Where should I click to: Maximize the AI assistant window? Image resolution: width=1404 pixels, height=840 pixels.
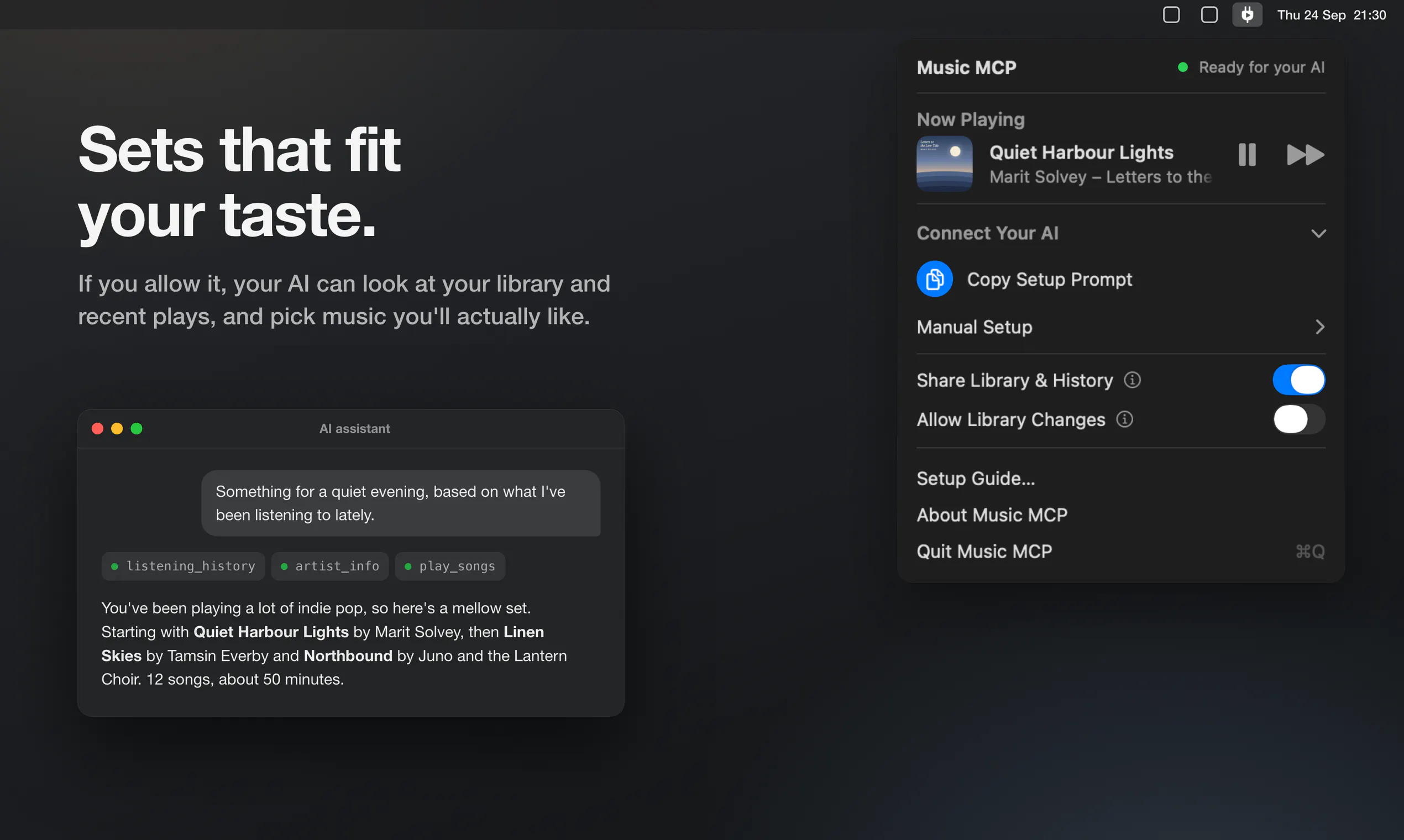pyautogui.click(x=137, y=428)
